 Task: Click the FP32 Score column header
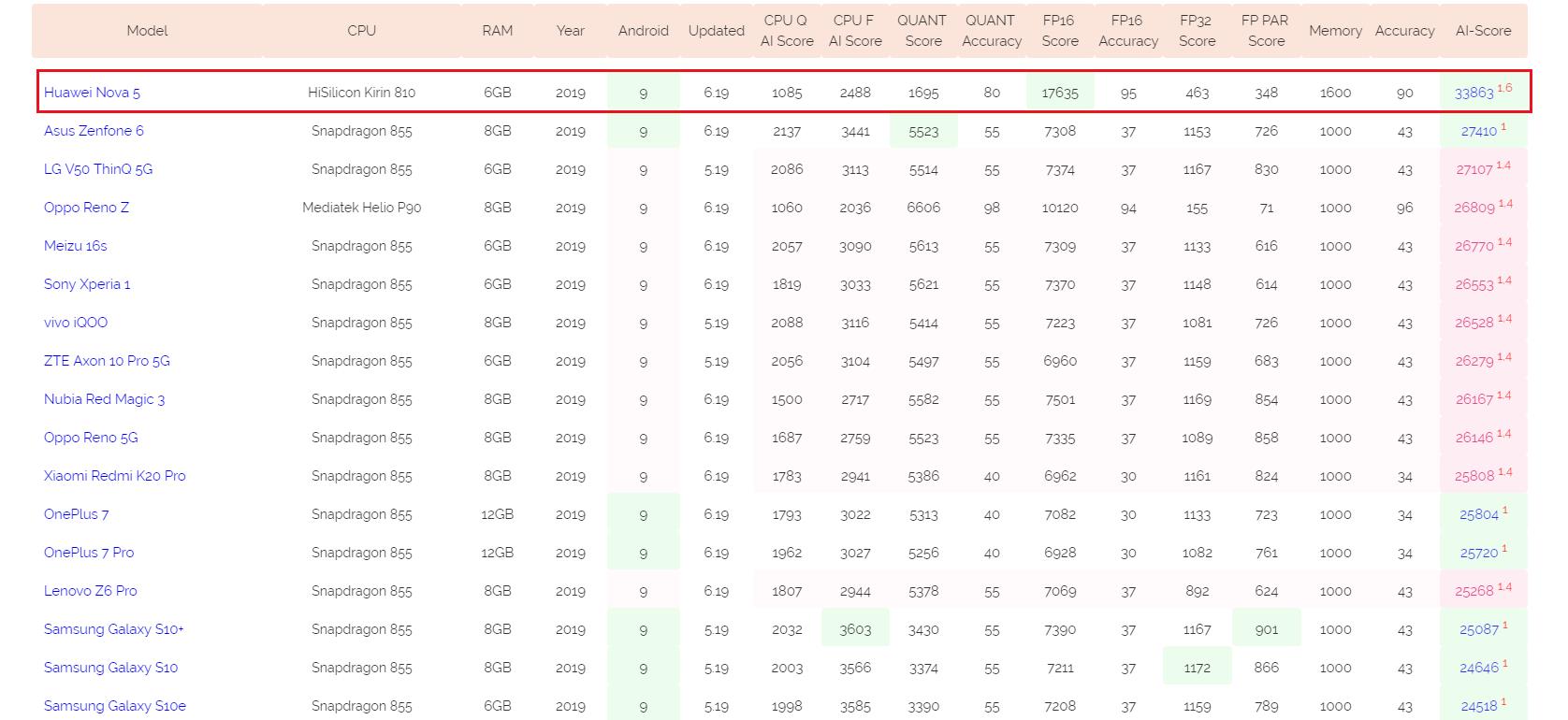coord(1198,31)
